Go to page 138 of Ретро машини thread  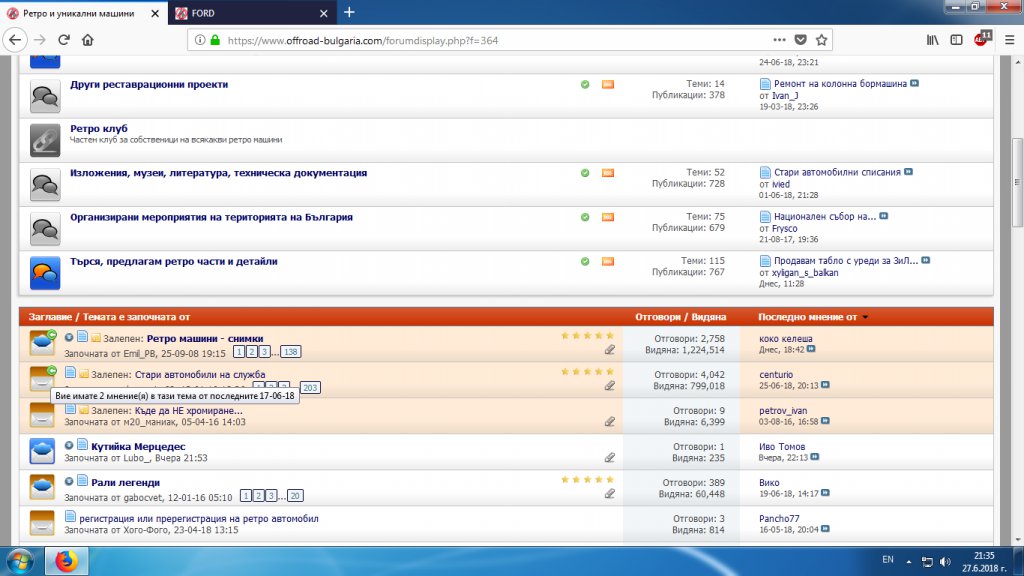click(290, 353)
